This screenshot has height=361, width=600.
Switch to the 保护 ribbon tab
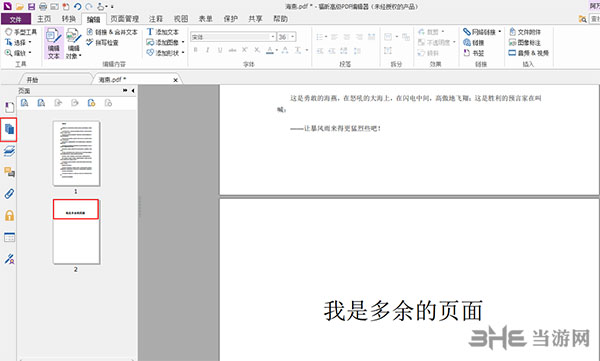230,19
